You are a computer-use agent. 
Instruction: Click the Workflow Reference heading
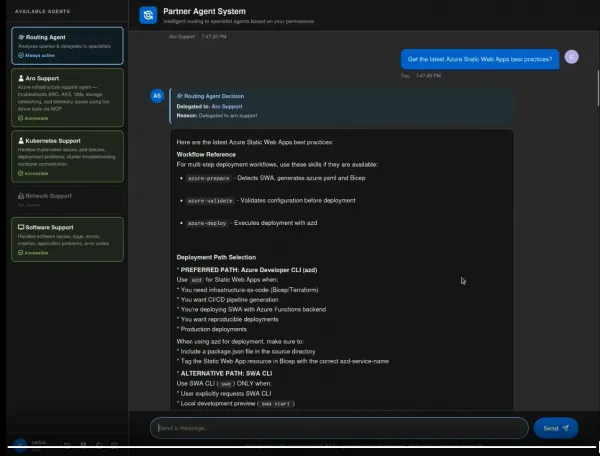click(x=206, y=155)
